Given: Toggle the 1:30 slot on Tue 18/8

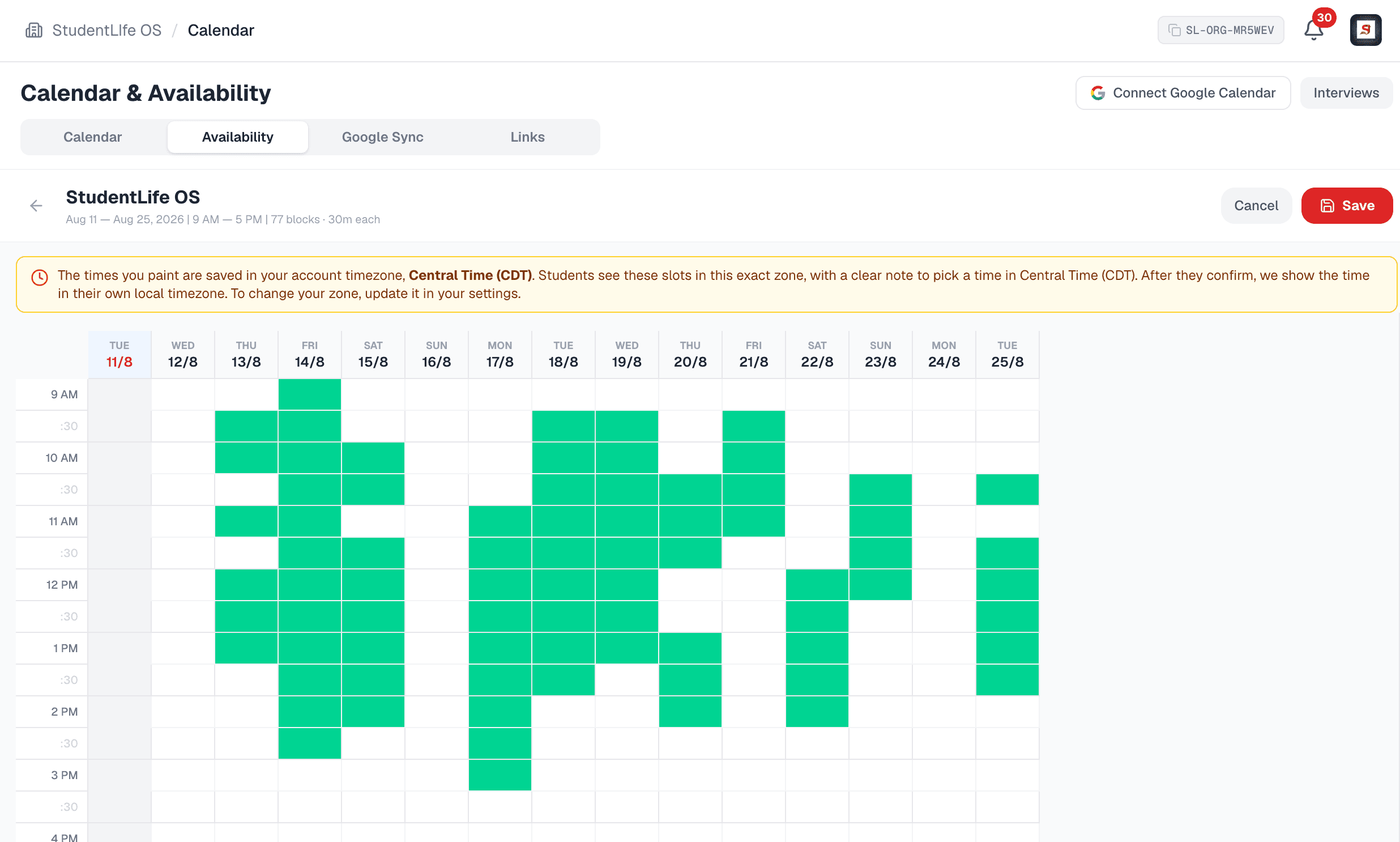Looking at the screenshot, I should pyautogui.click(x=563, y=680).
